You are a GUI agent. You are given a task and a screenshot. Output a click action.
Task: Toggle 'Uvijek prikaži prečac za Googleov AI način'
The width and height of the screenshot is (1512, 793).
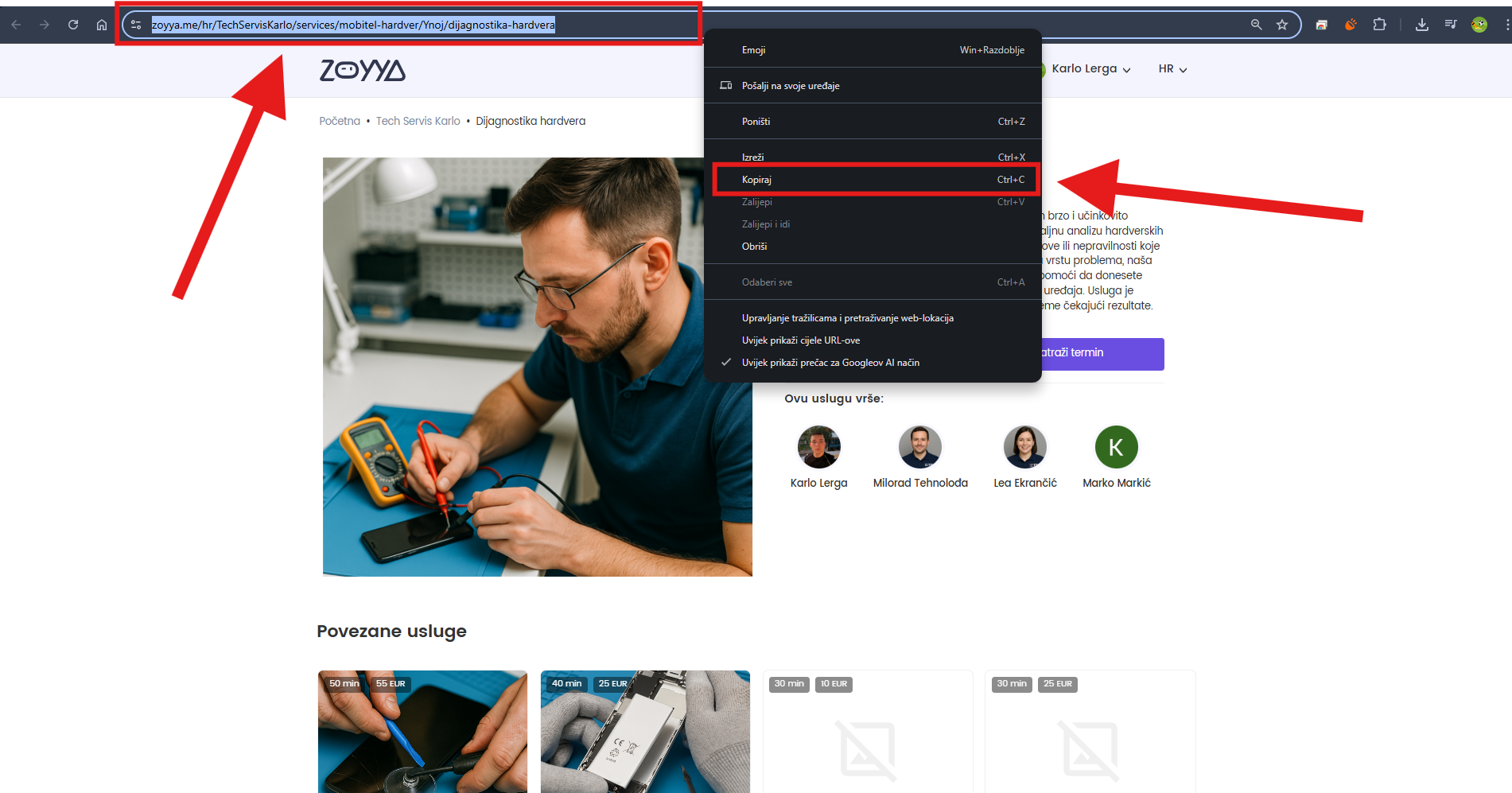pyautogui.click(x=830, y=363)
